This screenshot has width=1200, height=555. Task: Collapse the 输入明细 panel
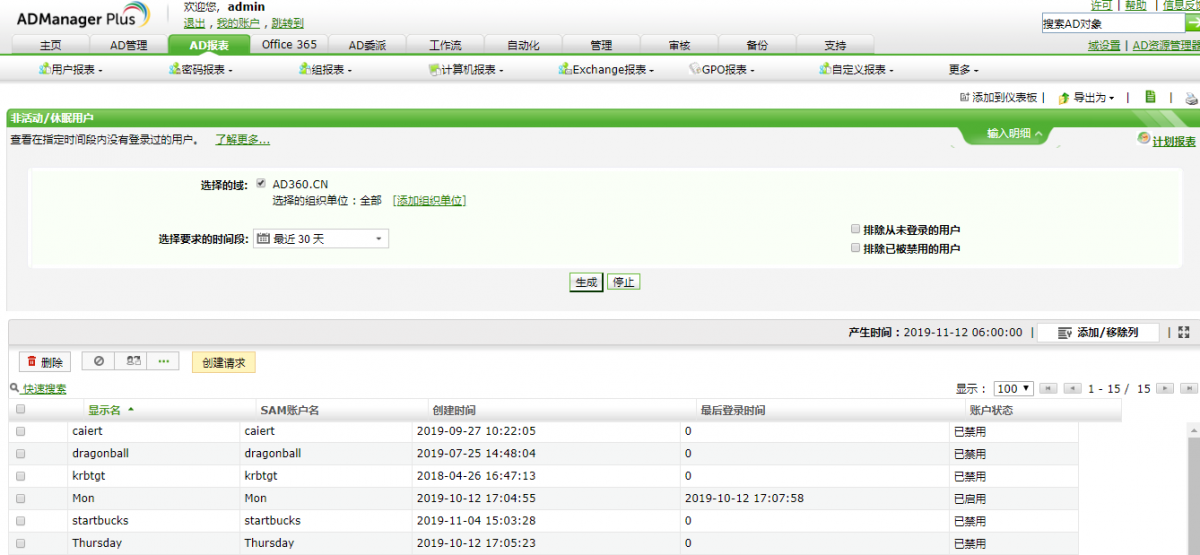click(1014, 133)
